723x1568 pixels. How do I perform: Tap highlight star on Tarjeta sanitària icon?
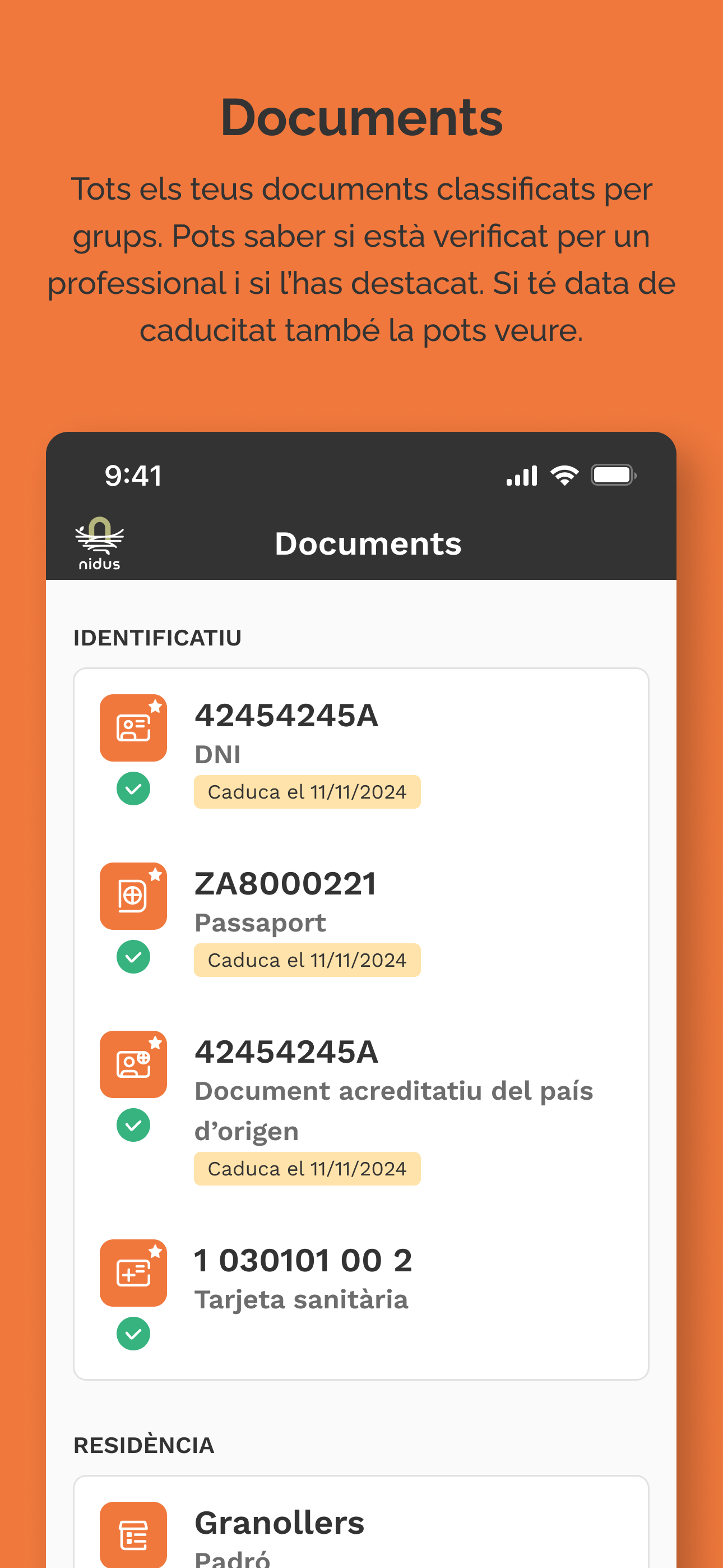pos(156,1251)
